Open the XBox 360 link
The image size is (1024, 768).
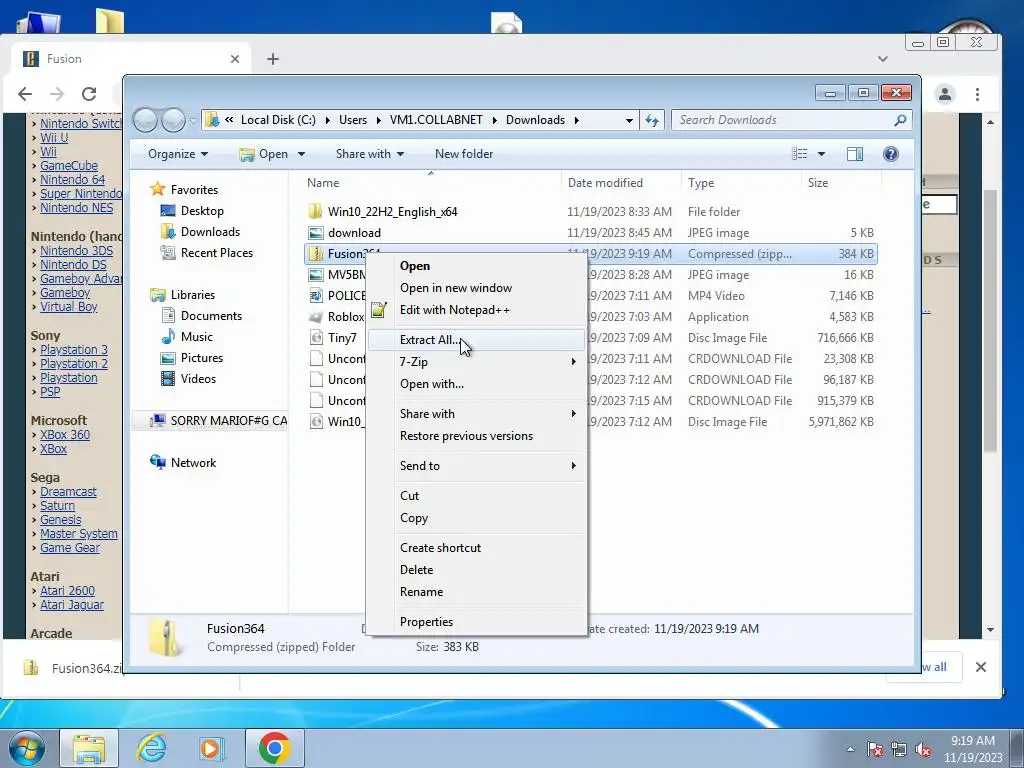pos(65,434)
